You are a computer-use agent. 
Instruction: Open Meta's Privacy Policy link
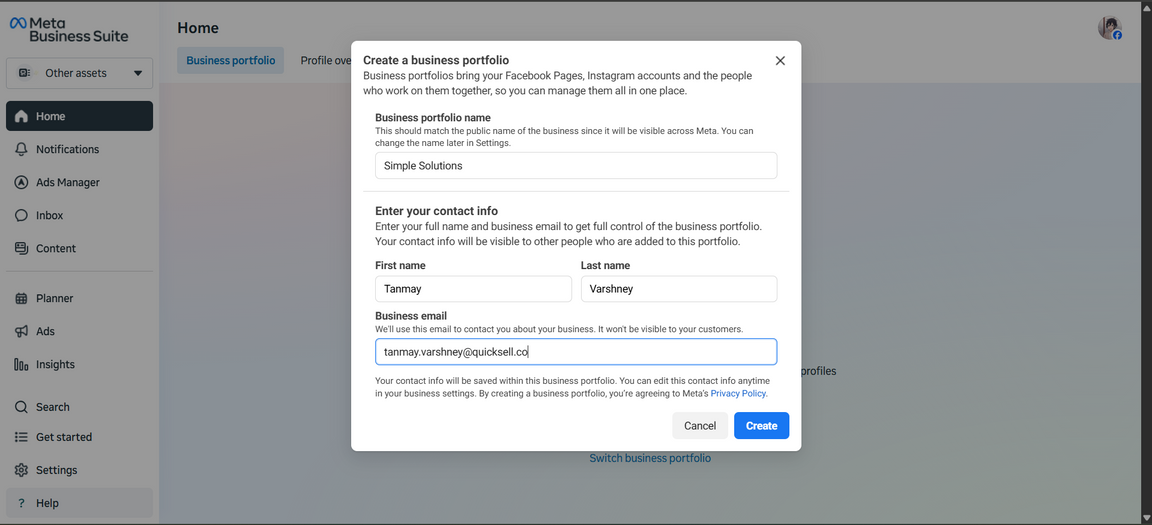pyautogui.click(x=738, y=394)
